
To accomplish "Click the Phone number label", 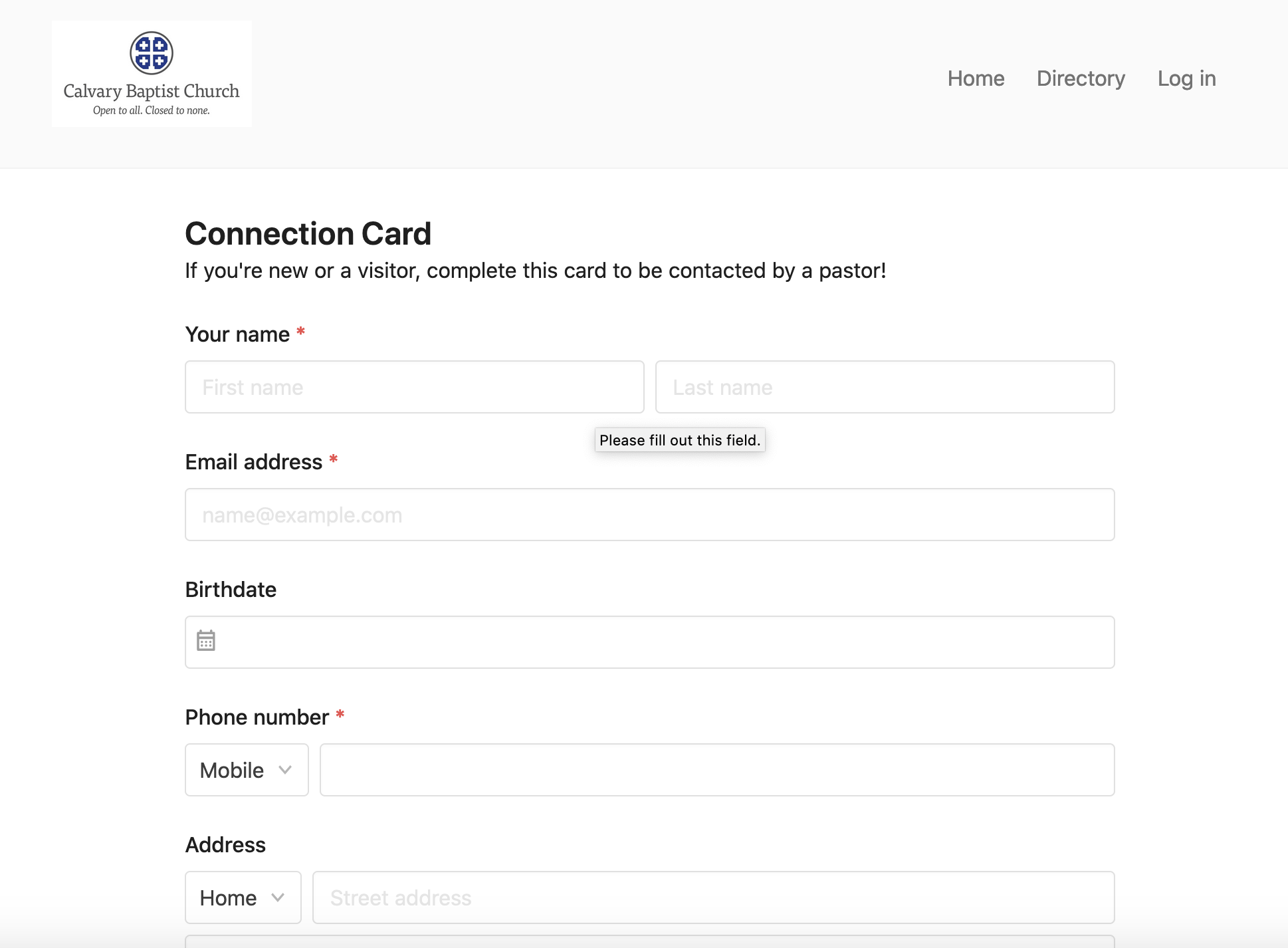I will tap(257, 717).
